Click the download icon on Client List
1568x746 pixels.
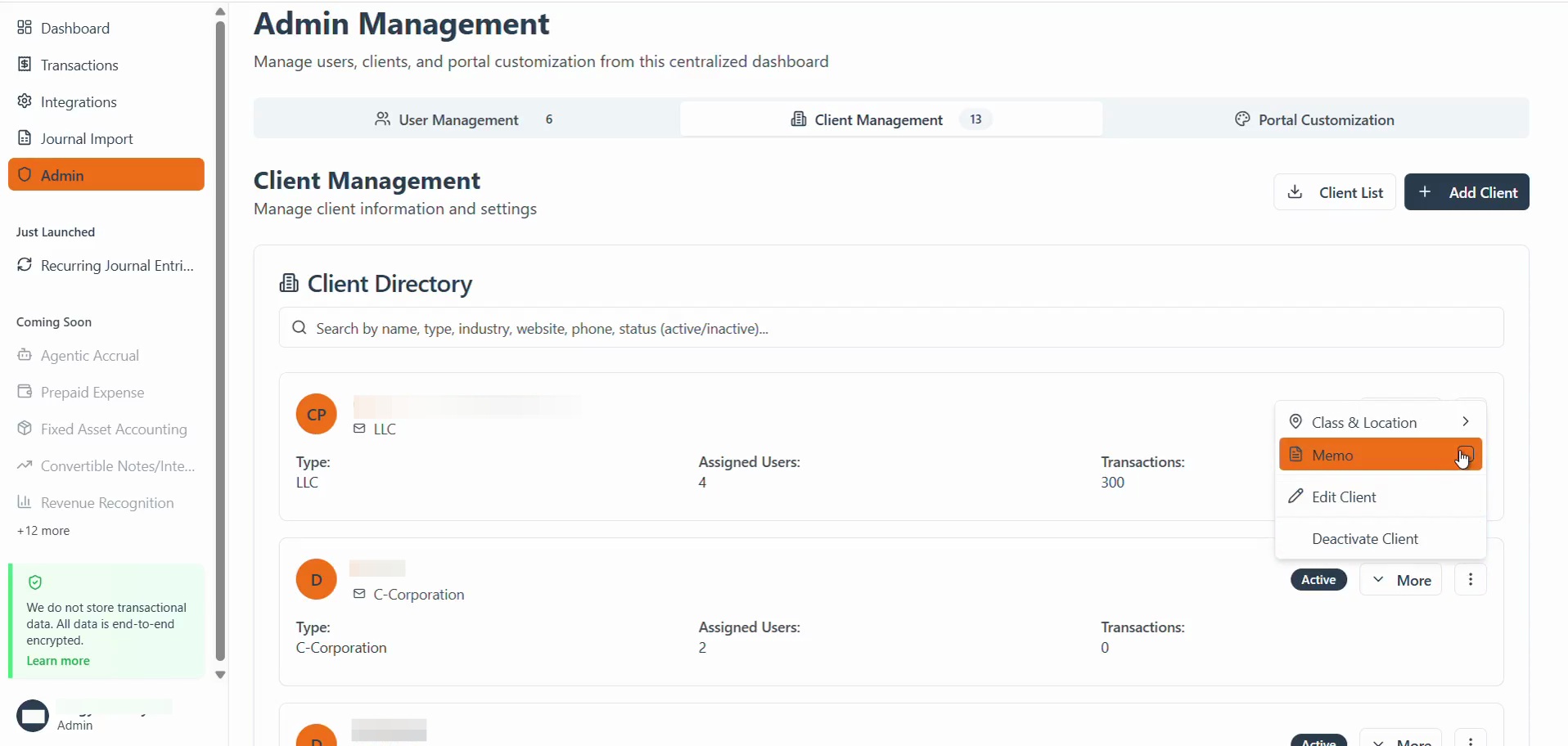(x=1295, y=192)
